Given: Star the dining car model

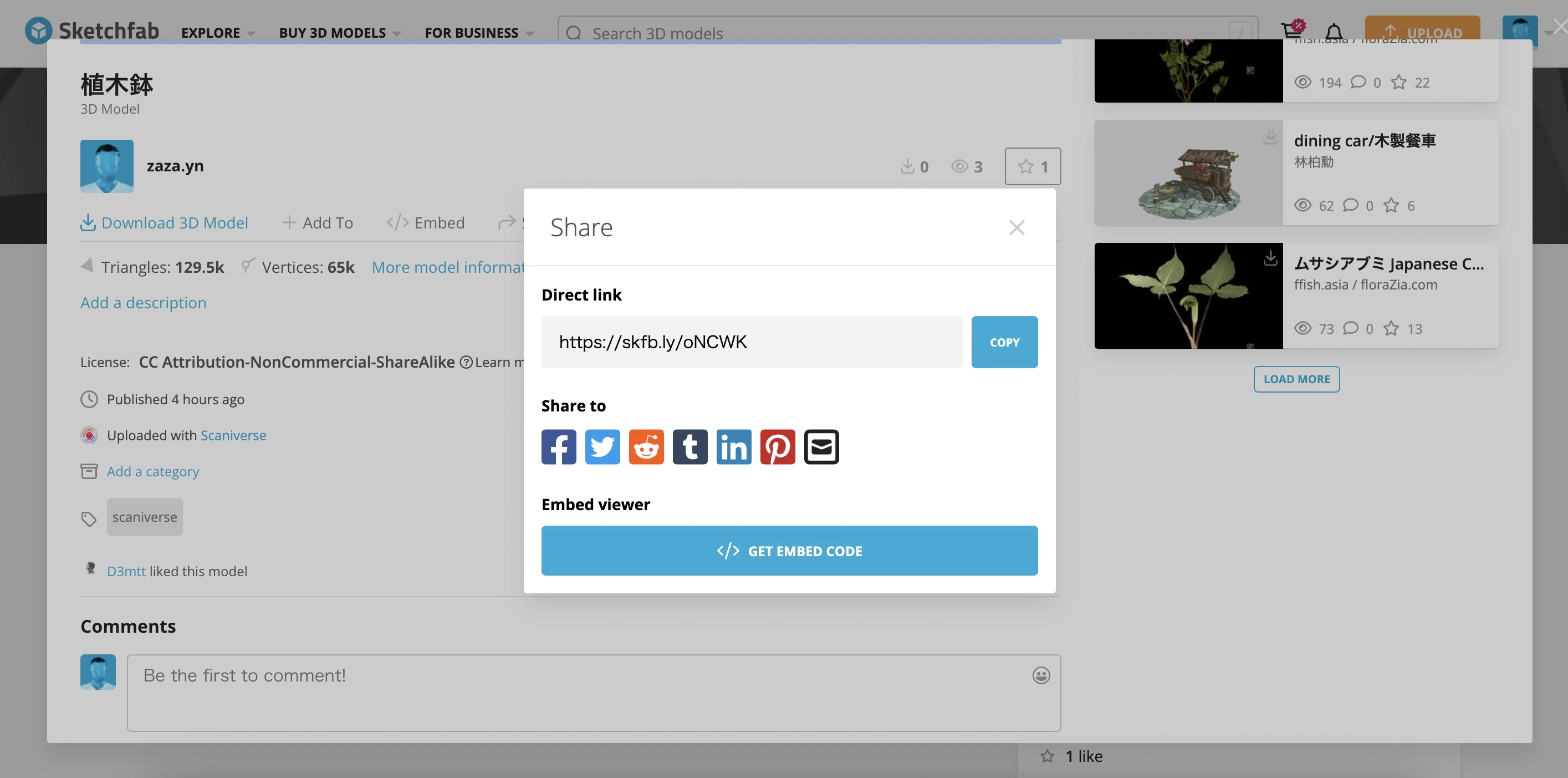Looking at the screenshot, I should pyautogui.click(x=1391, y=205).
